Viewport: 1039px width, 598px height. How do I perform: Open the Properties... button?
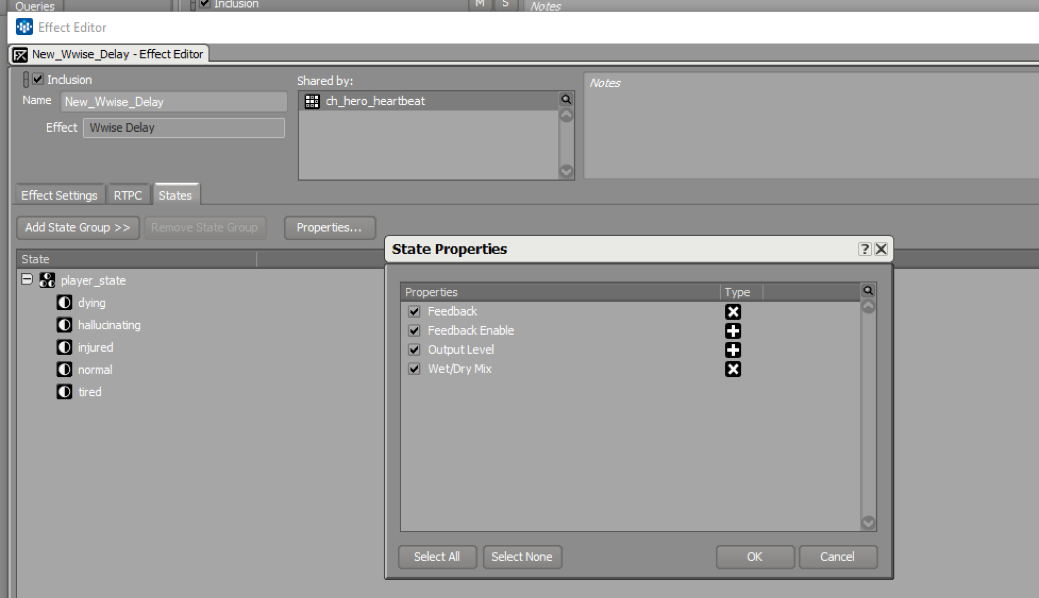pos(329,227)
